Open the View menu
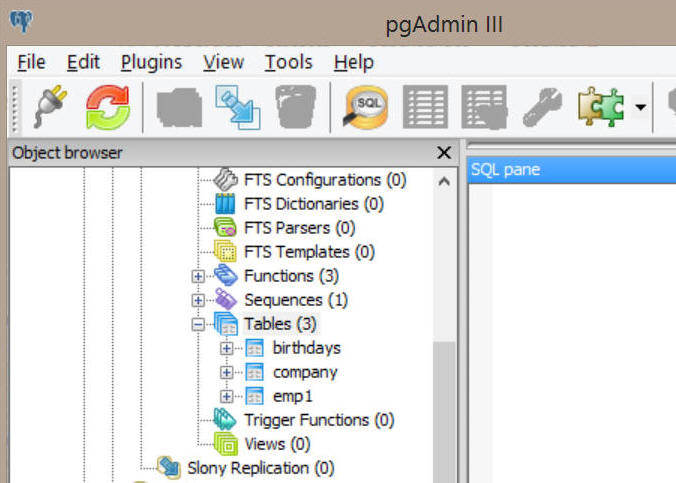The height and width of the screenshot is (483, 676). (x=223, y=62)
